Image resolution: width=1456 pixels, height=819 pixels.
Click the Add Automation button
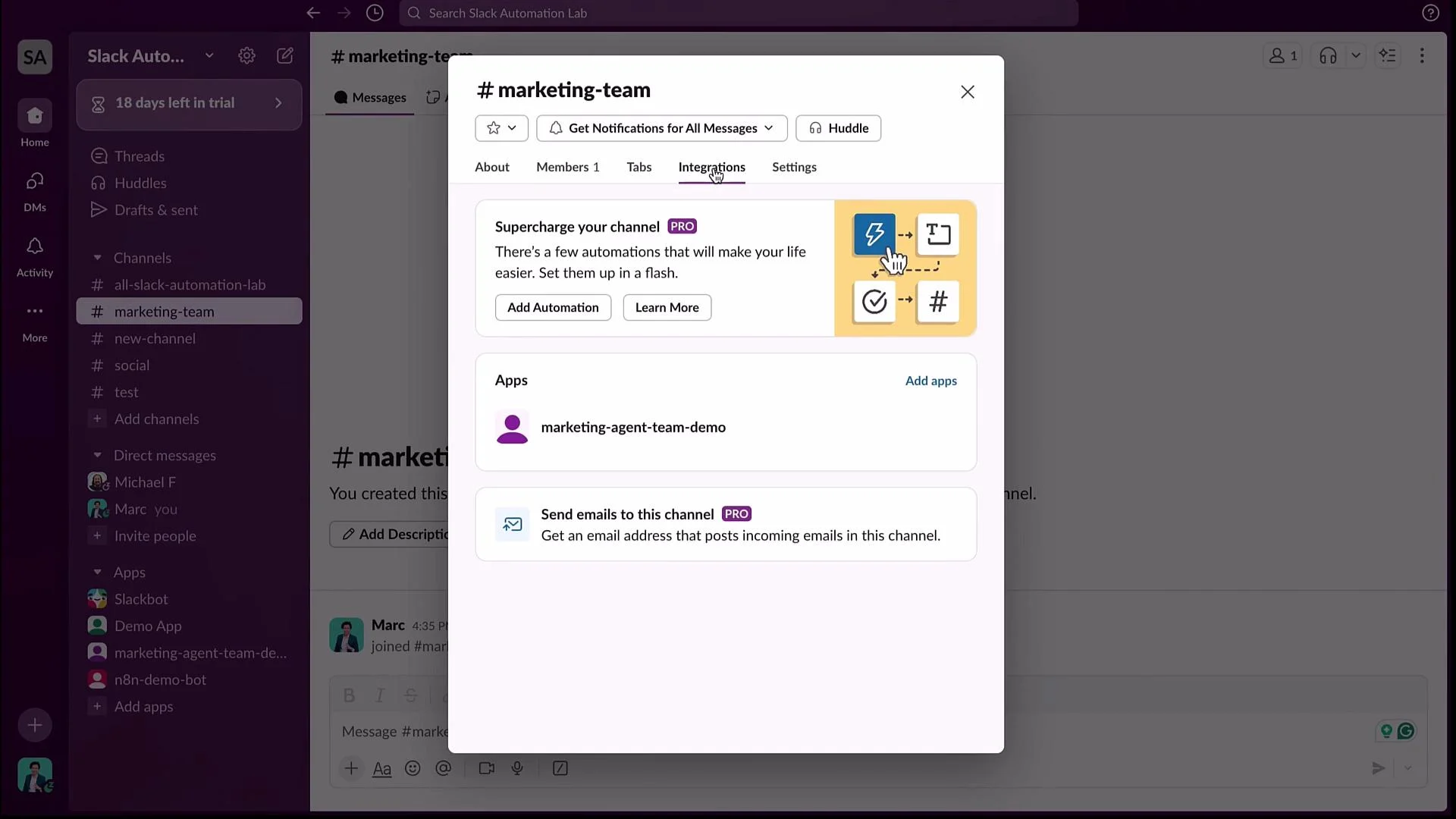553,307
